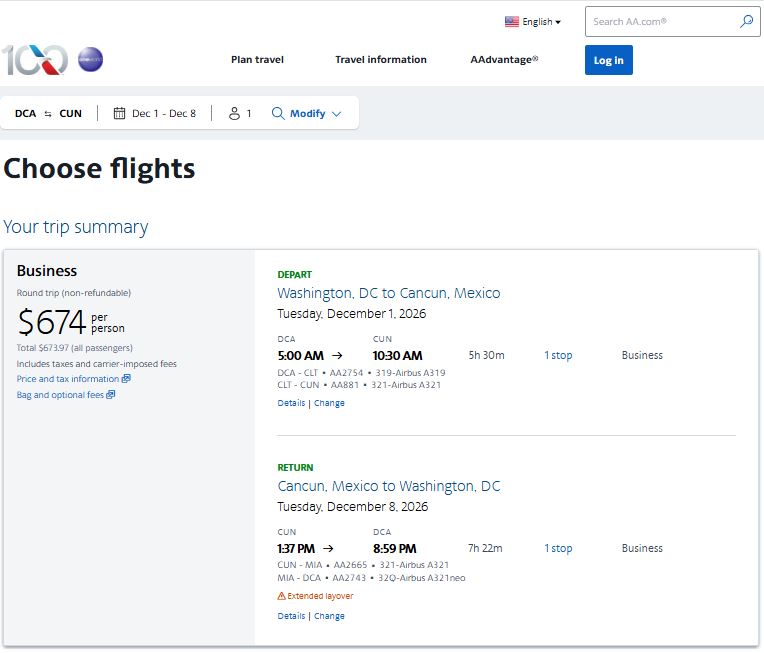764x653 pixels.
Task: Click the round-trip arrows between DCA and CUN
Action: [48, 114]
